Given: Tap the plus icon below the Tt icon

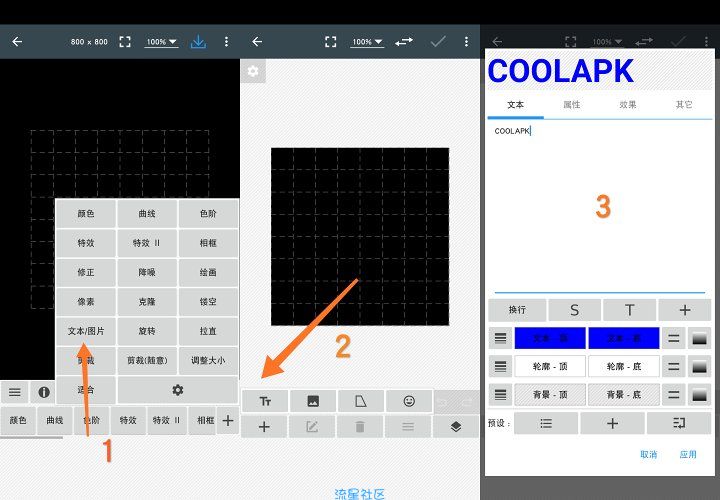Looking at the screenshot, I should point(264,427).
